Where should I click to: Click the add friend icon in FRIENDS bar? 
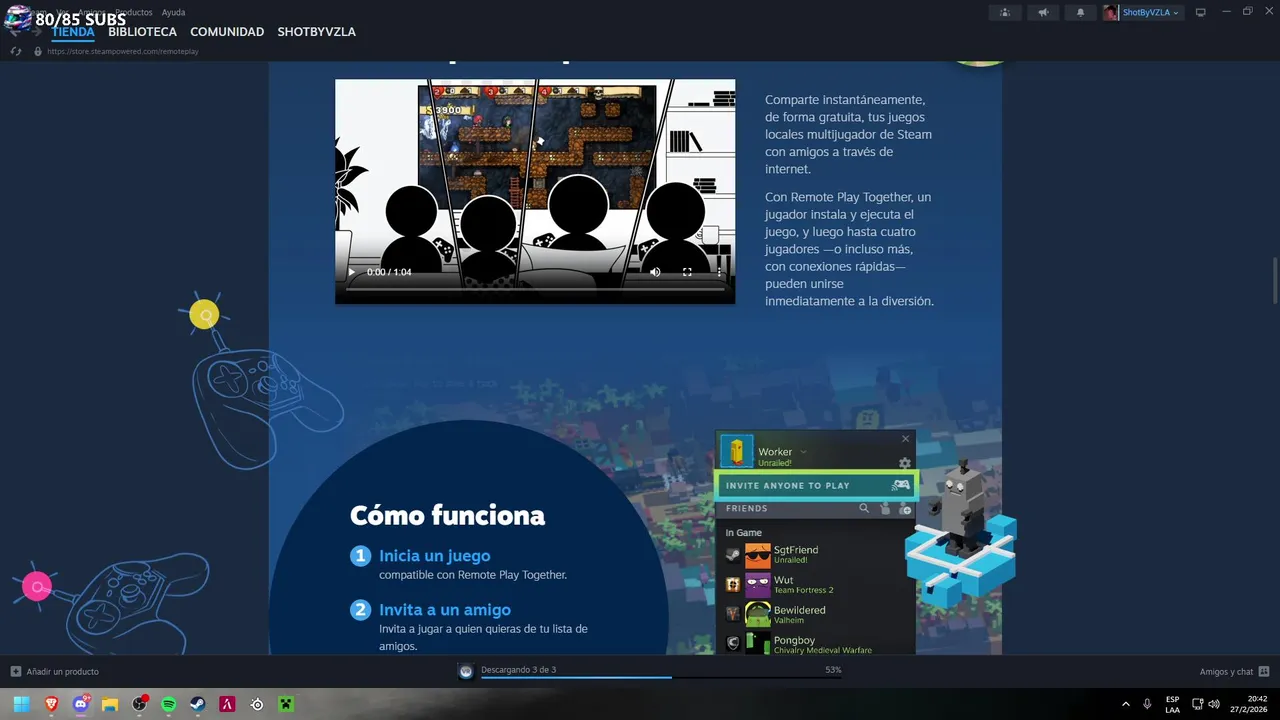click(905, 509)
